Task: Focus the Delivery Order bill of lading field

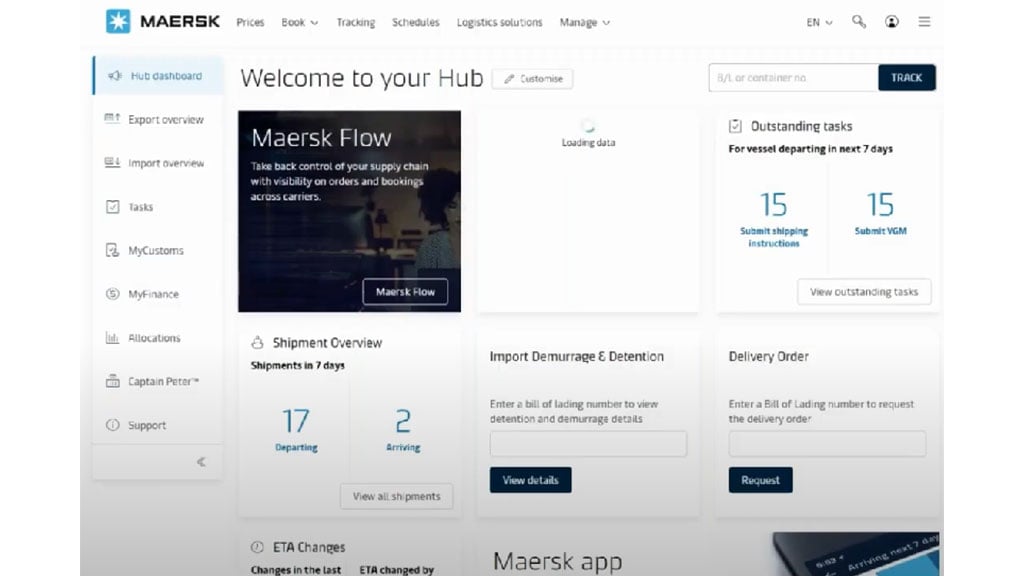Action: pyautogui.click(x=827, y=443)
